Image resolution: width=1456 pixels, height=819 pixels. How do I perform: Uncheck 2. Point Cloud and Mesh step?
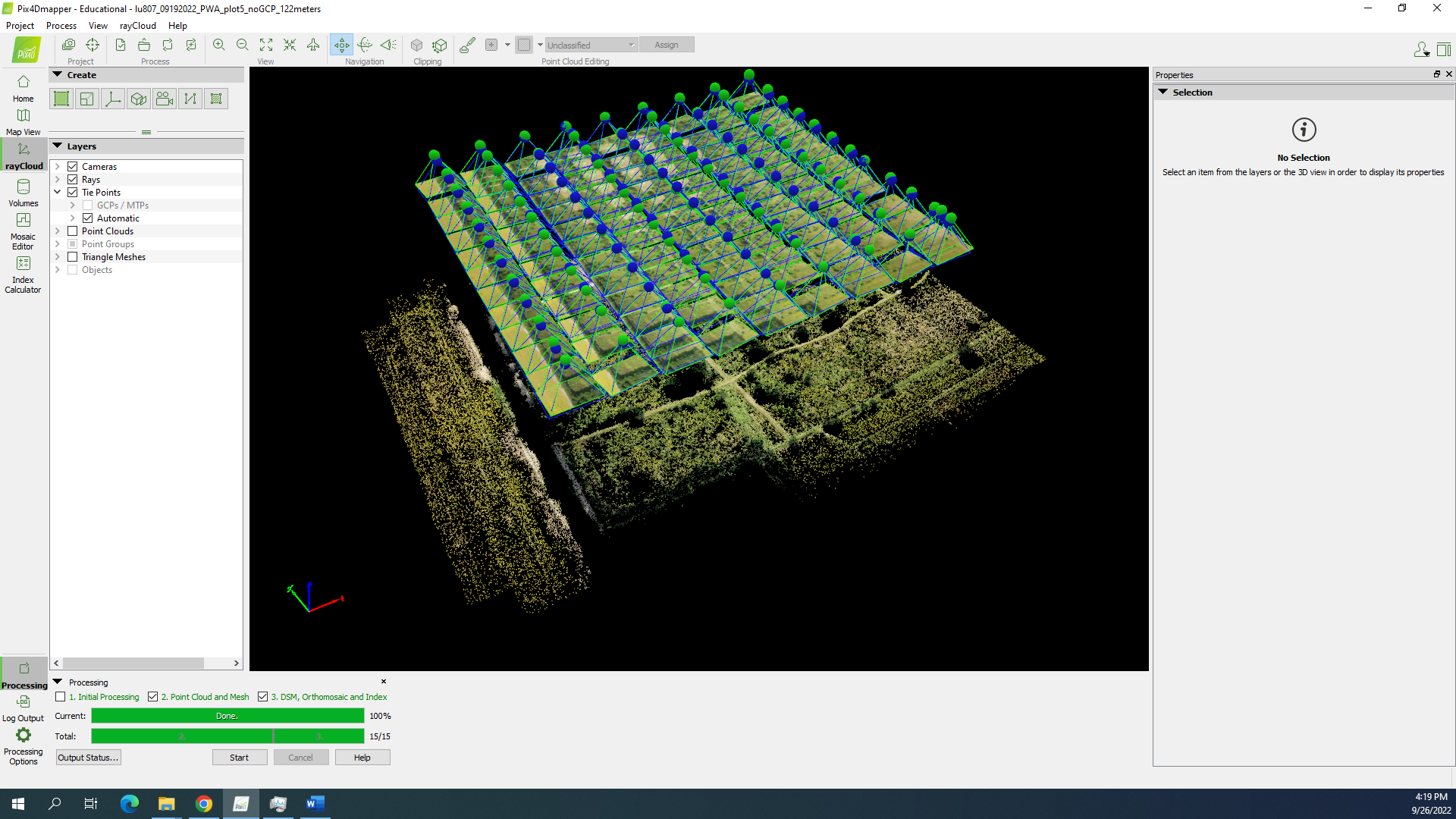coord(153,697)
